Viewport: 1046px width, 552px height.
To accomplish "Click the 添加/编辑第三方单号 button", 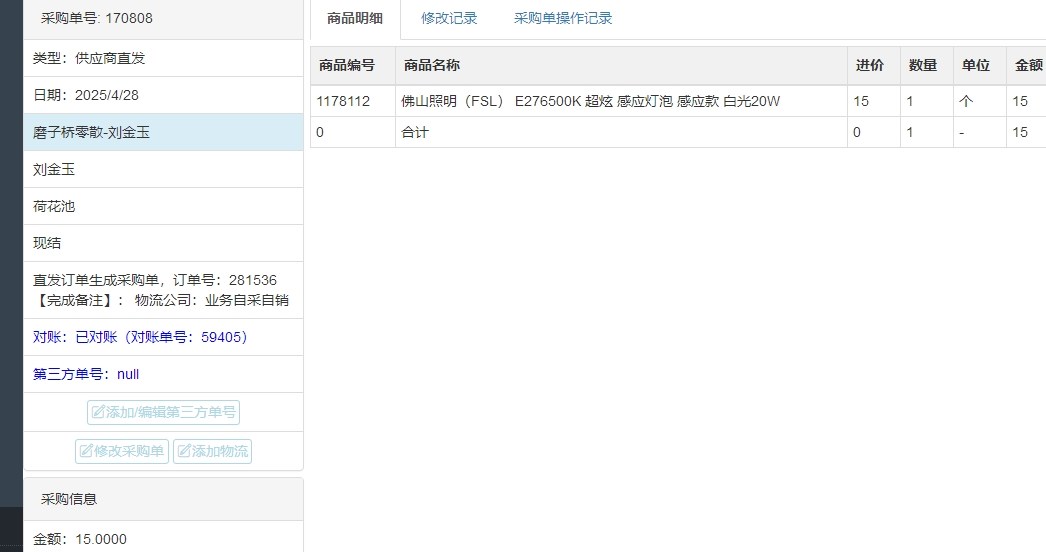I will point(163,412).
